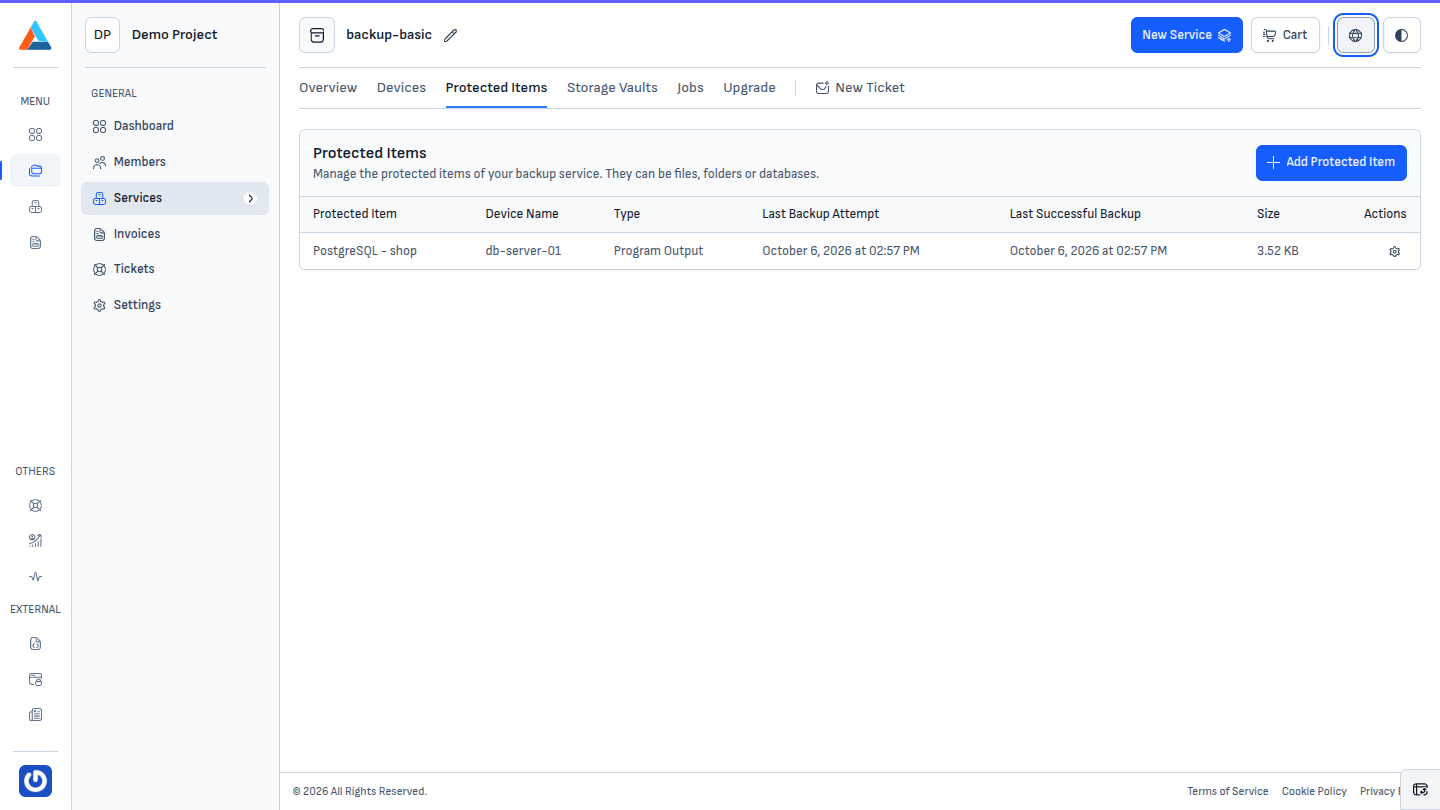Image resolution: width=1440 pixels, height=810 pixels.
Task: Open Dashboard in the sidebar
Action: click(175, 126)
